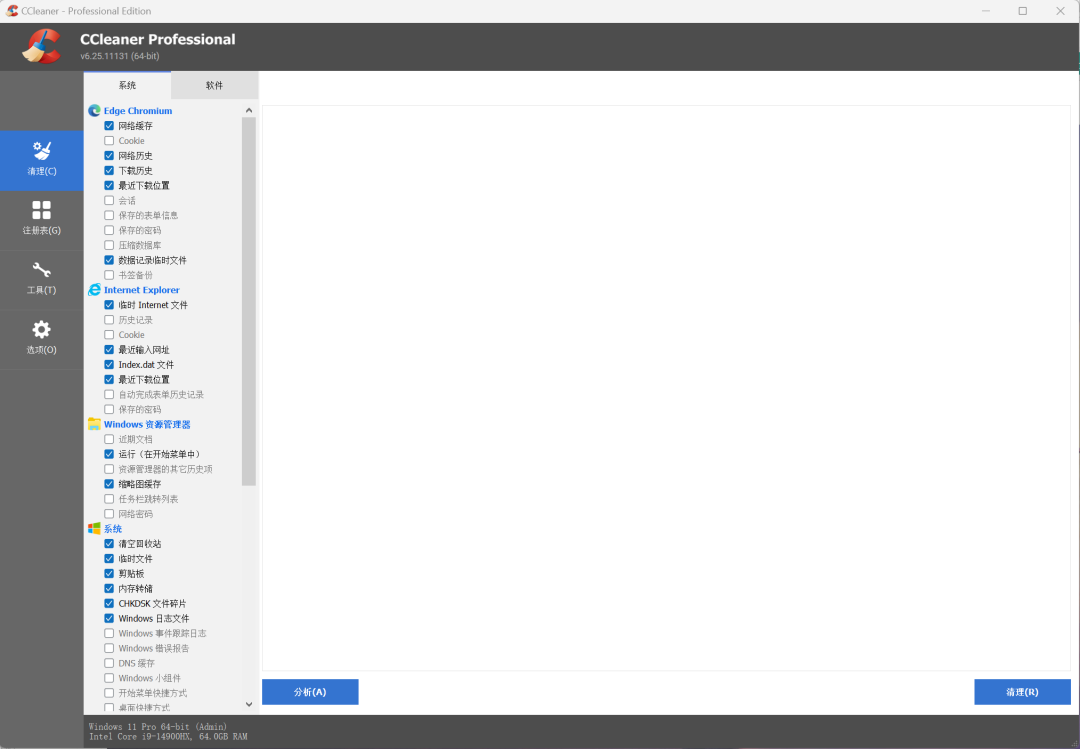The height and width of the screenshot is (749, 1080).
Task: Enable Windows 小组件 checkbox
Action: [109, 678]
